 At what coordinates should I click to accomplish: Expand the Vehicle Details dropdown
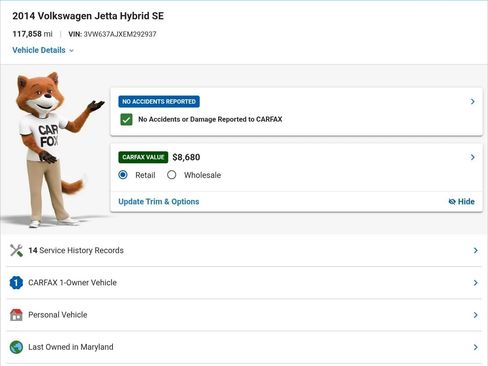coord(43,50)
